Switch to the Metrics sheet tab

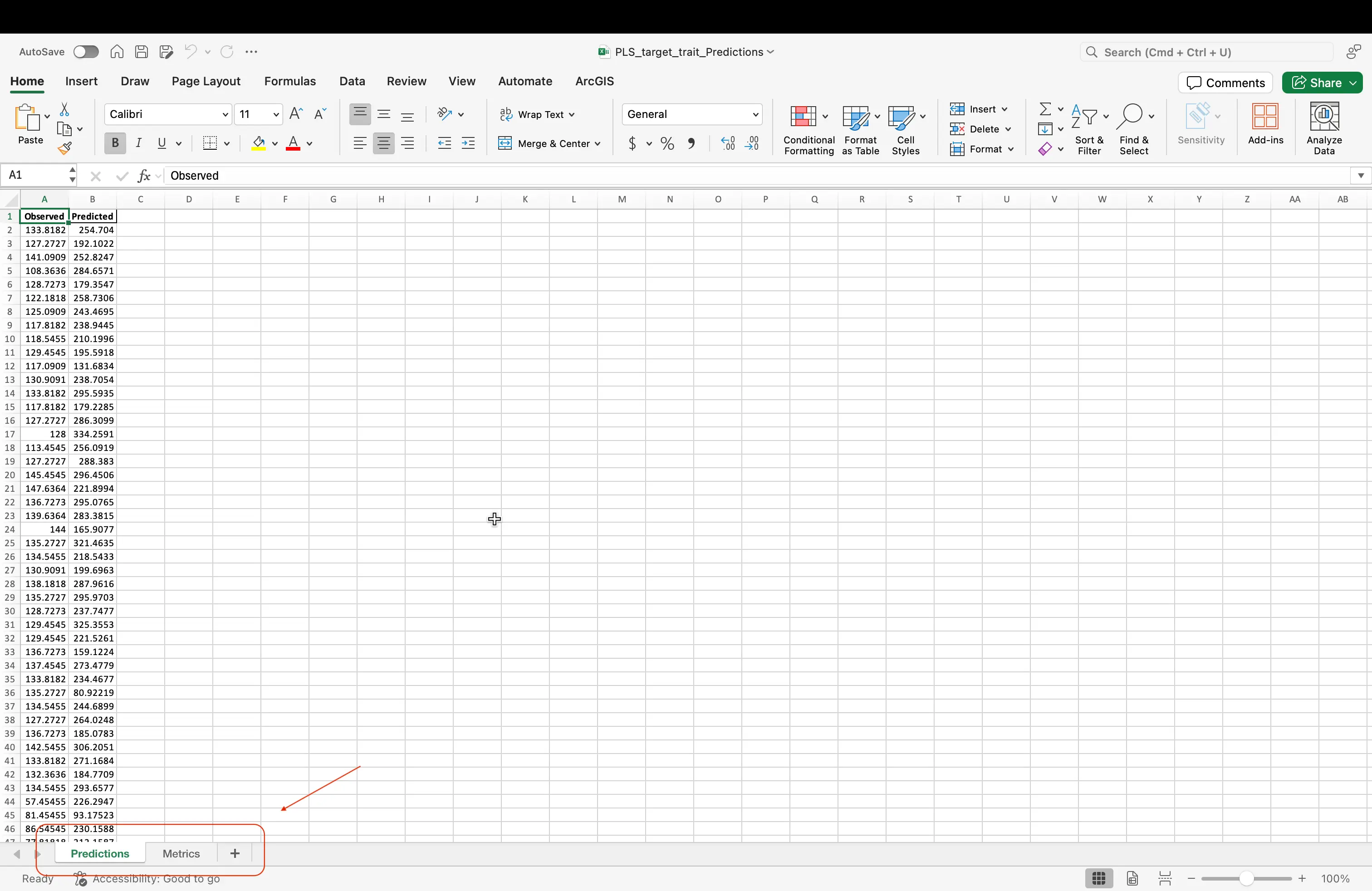point(181,853)
